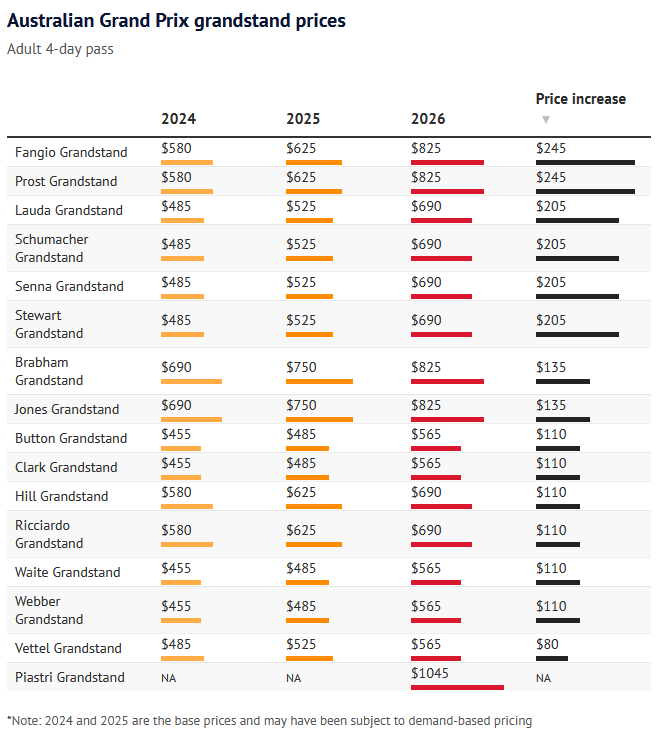
Task: Sort table by the 2024 column header
Action: pyautogui.click(x=179, y=119)
